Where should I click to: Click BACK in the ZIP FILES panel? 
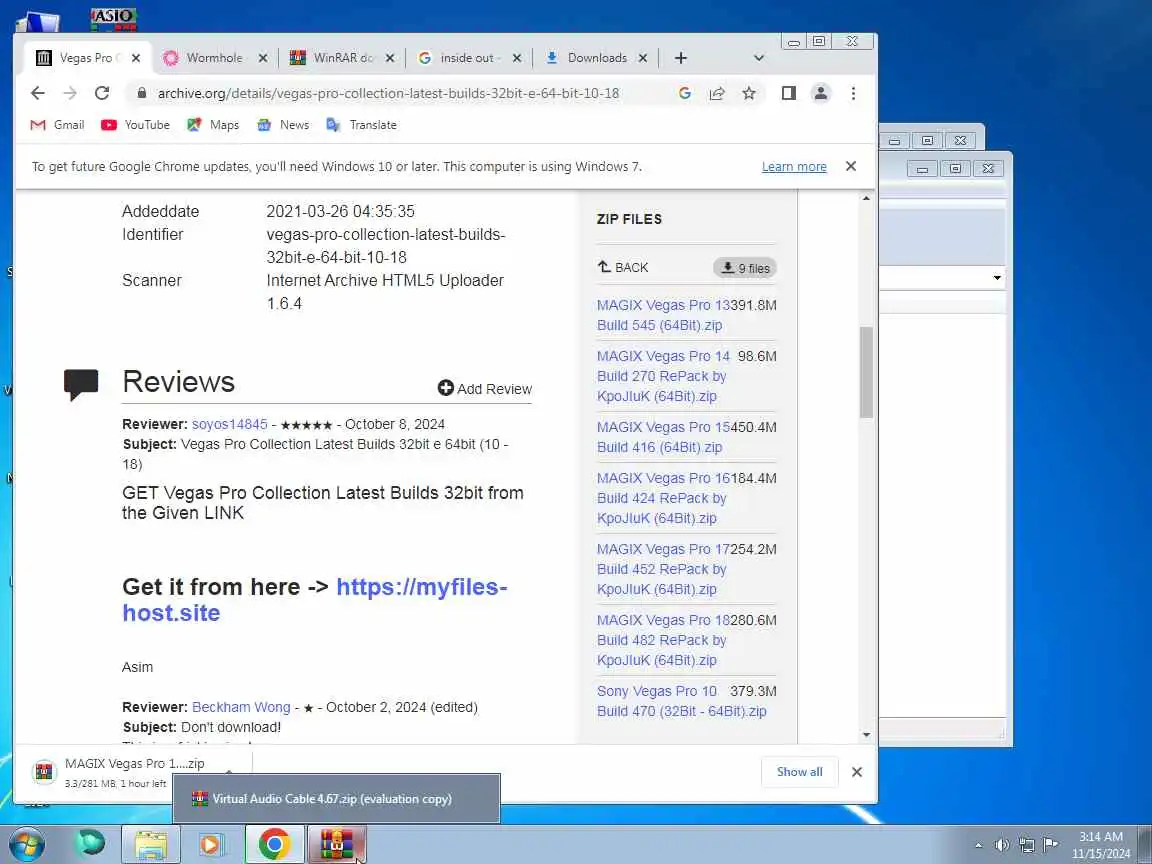click(x=623, y=267)
